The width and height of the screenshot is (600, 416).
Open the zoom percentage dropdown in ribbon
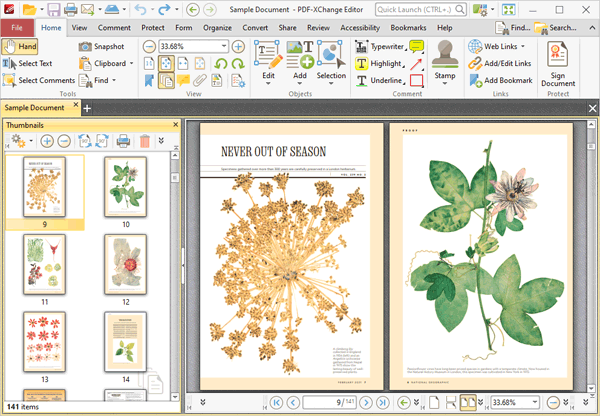[223, 47]
